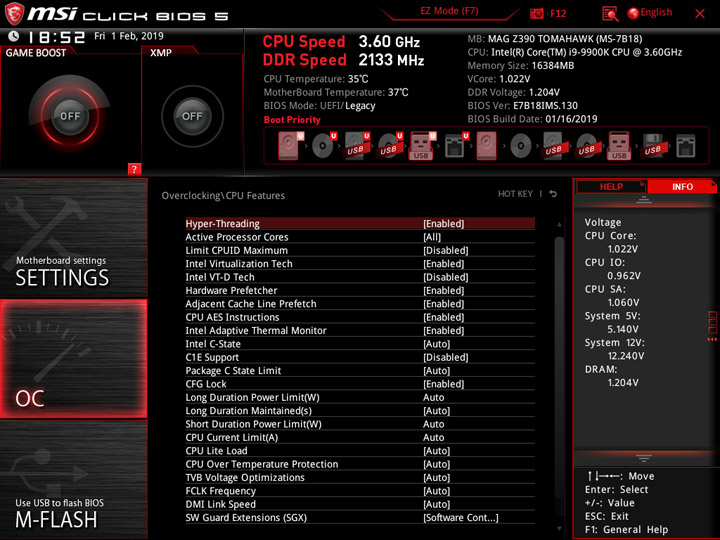Click the screenshot camera icon

536,13
